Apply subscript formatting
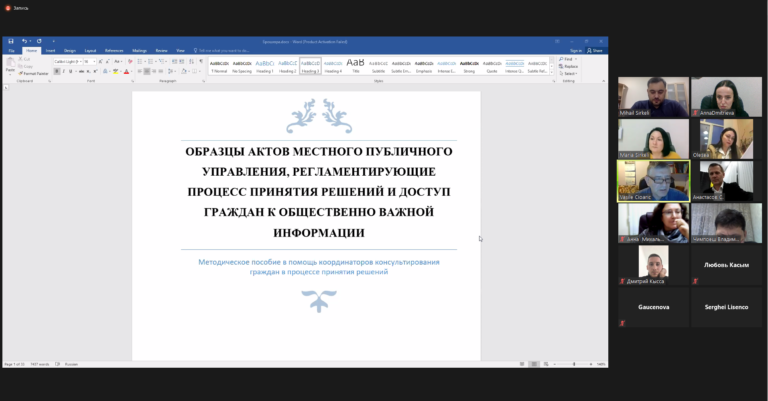The width and height of the screenshot is (768, 401). point(88,71)
